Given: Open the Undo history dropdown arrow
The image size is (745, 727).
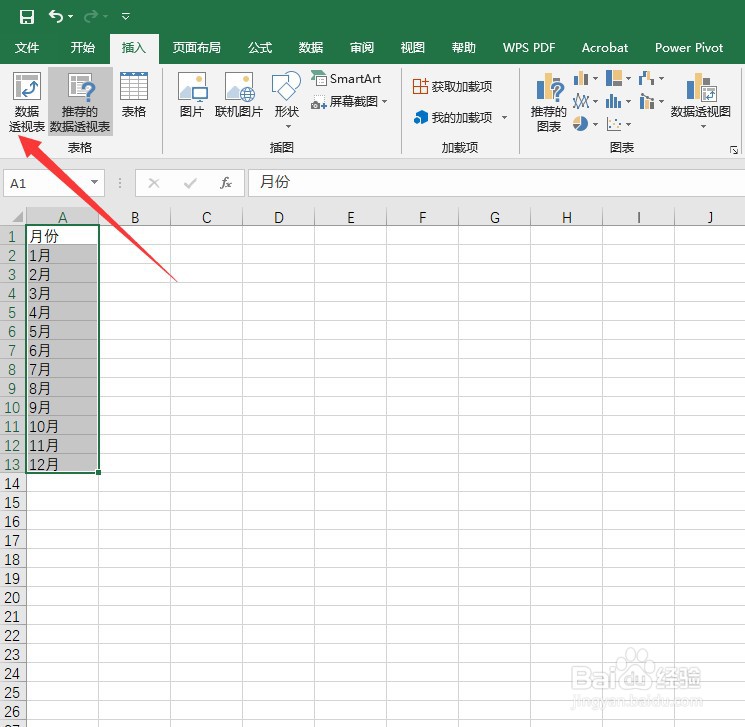Looking at the screenshot, I should point(71,17).
